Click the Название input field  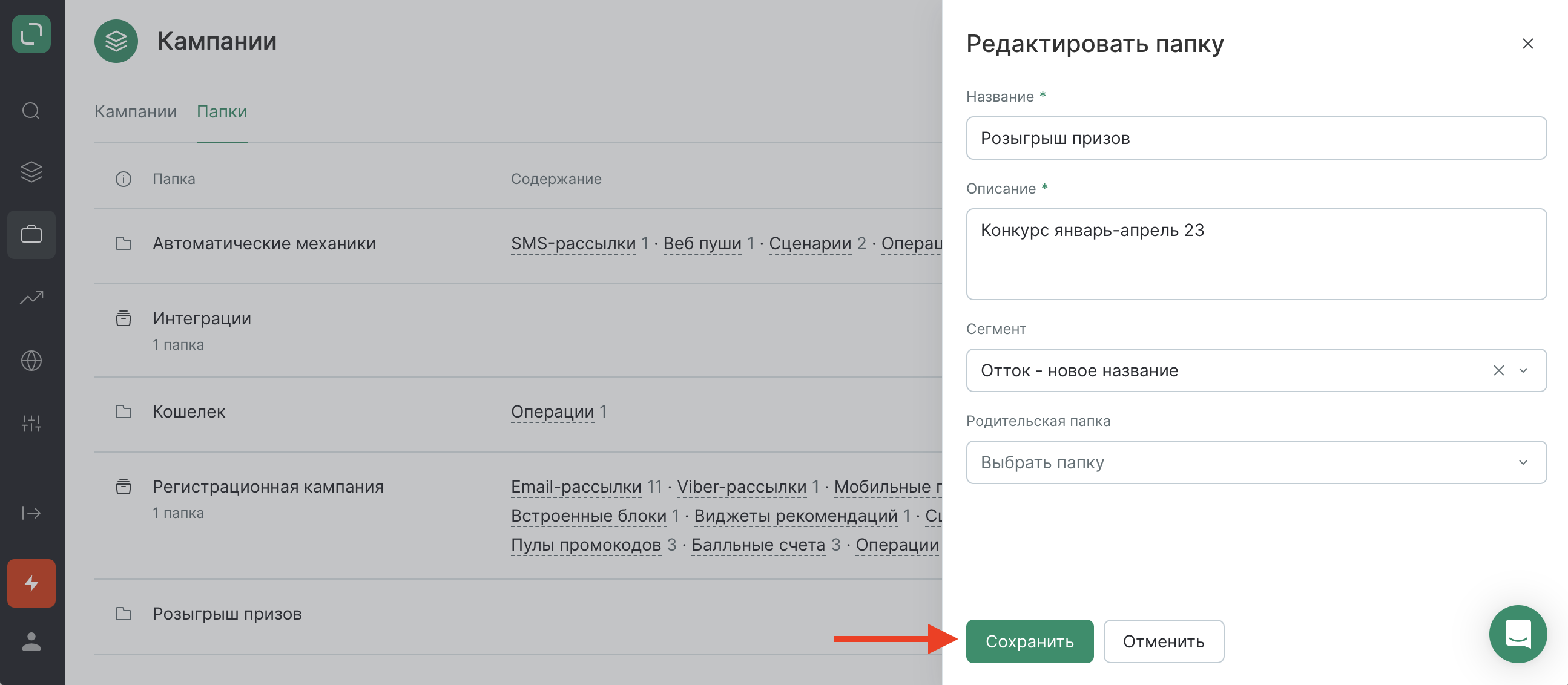pyautogui.click(x=1256, y=138)
